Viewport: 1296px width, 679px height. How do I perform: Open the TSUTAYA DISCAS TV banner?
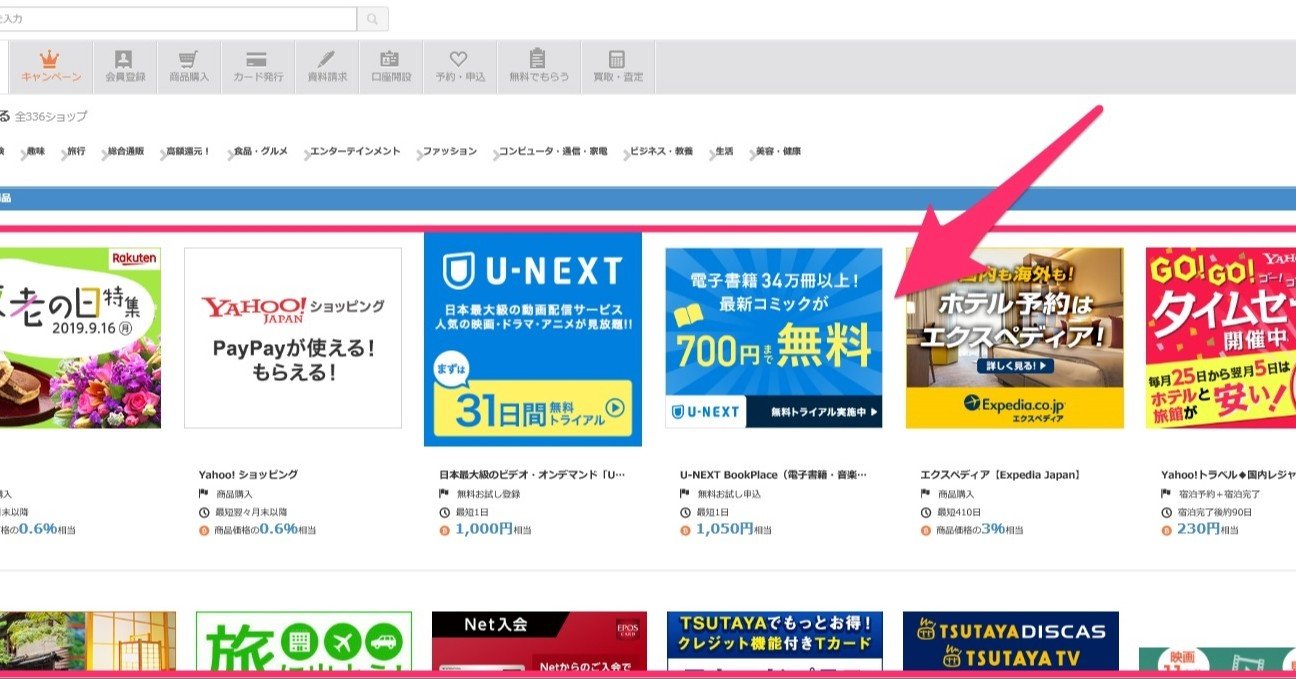tap(1011, 641)
